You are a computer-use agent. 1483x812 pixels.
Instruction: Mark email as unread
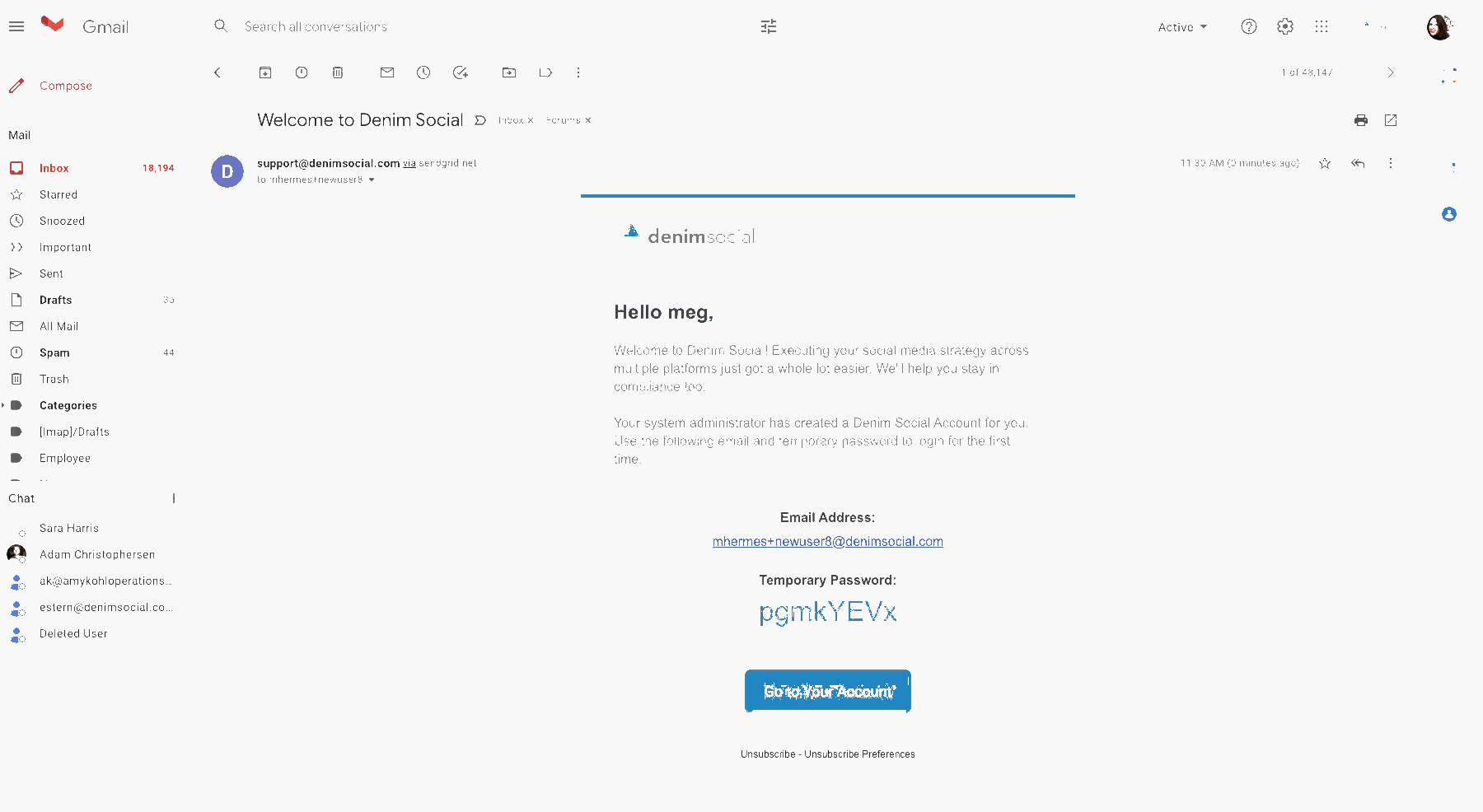point(387,72)
